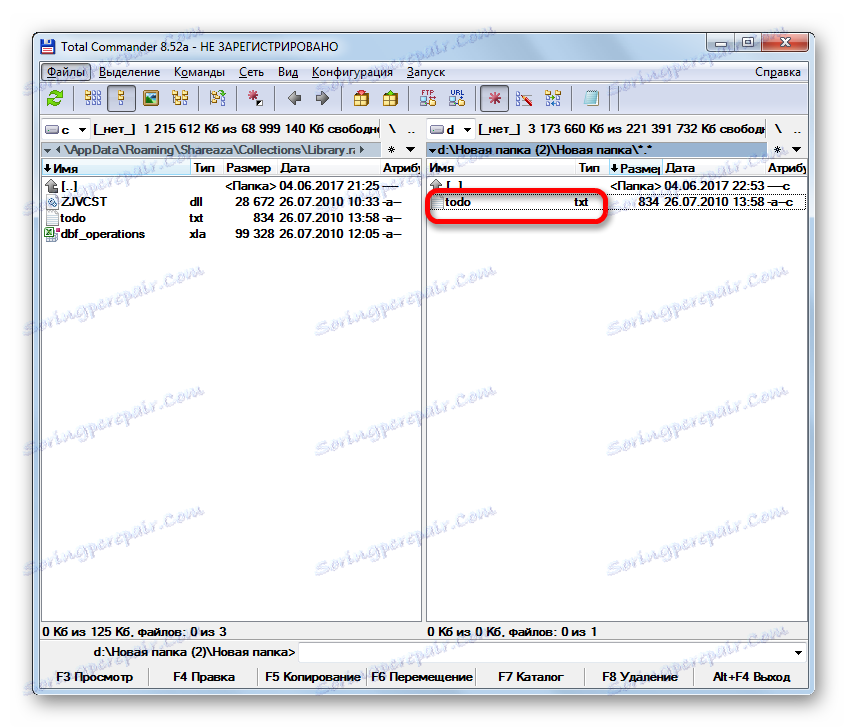Open the FTP connect icon

click(428, 98)
